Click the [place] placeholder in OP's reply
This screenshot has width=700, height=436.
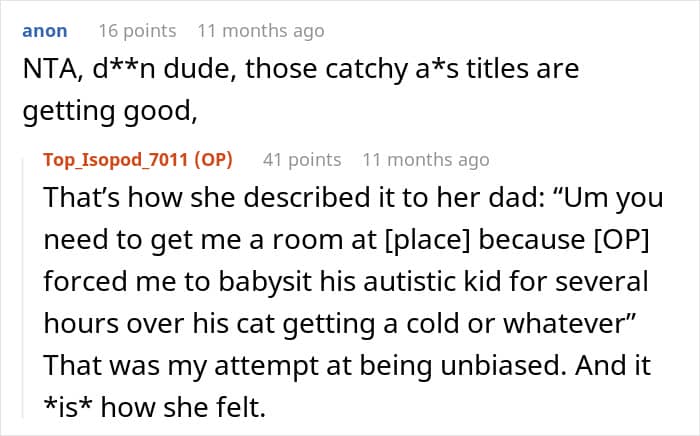click(x=427, y=240)
